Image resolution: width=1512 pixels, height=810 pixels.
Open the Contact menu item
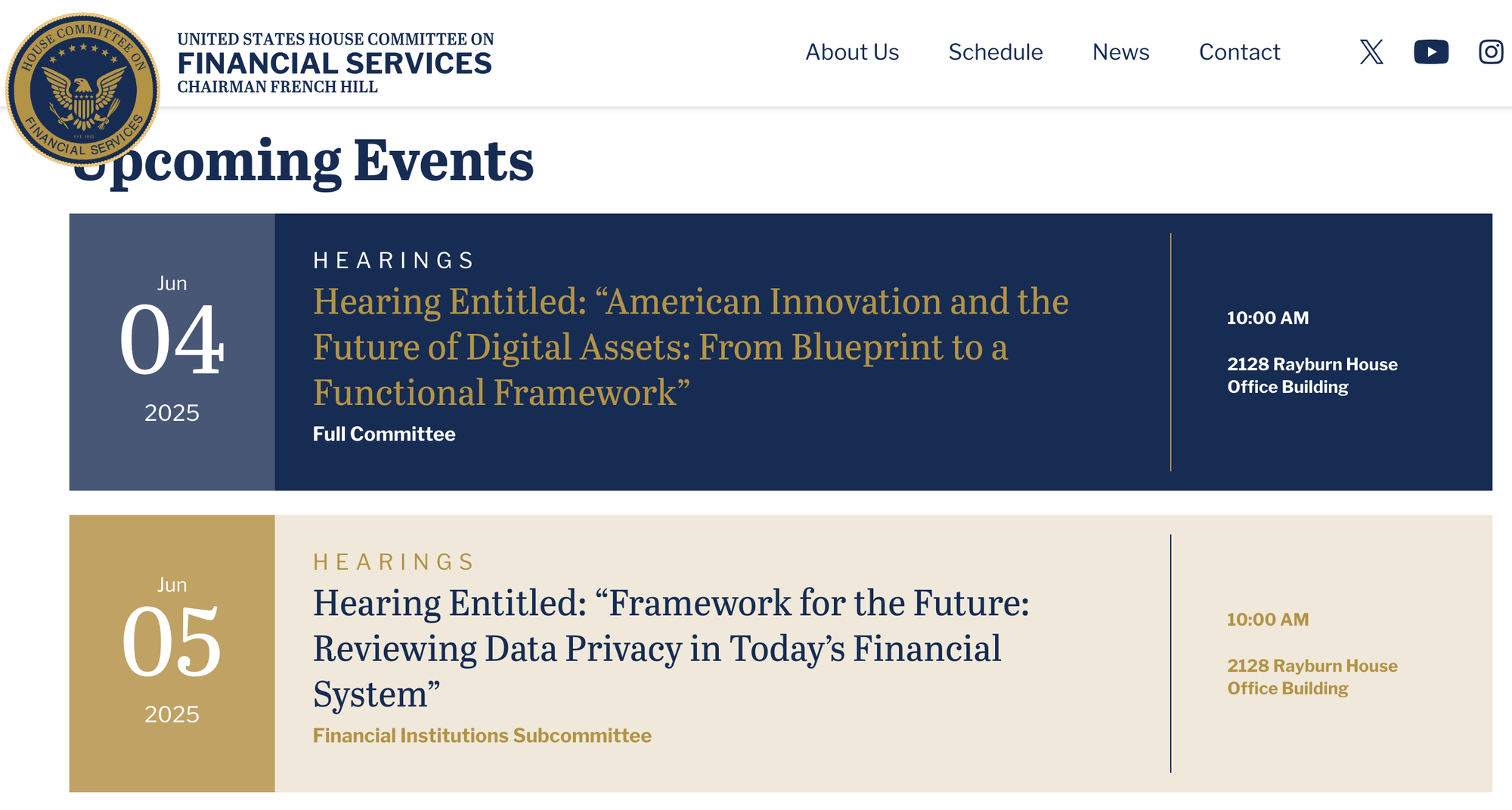[x=1239, y=52]
